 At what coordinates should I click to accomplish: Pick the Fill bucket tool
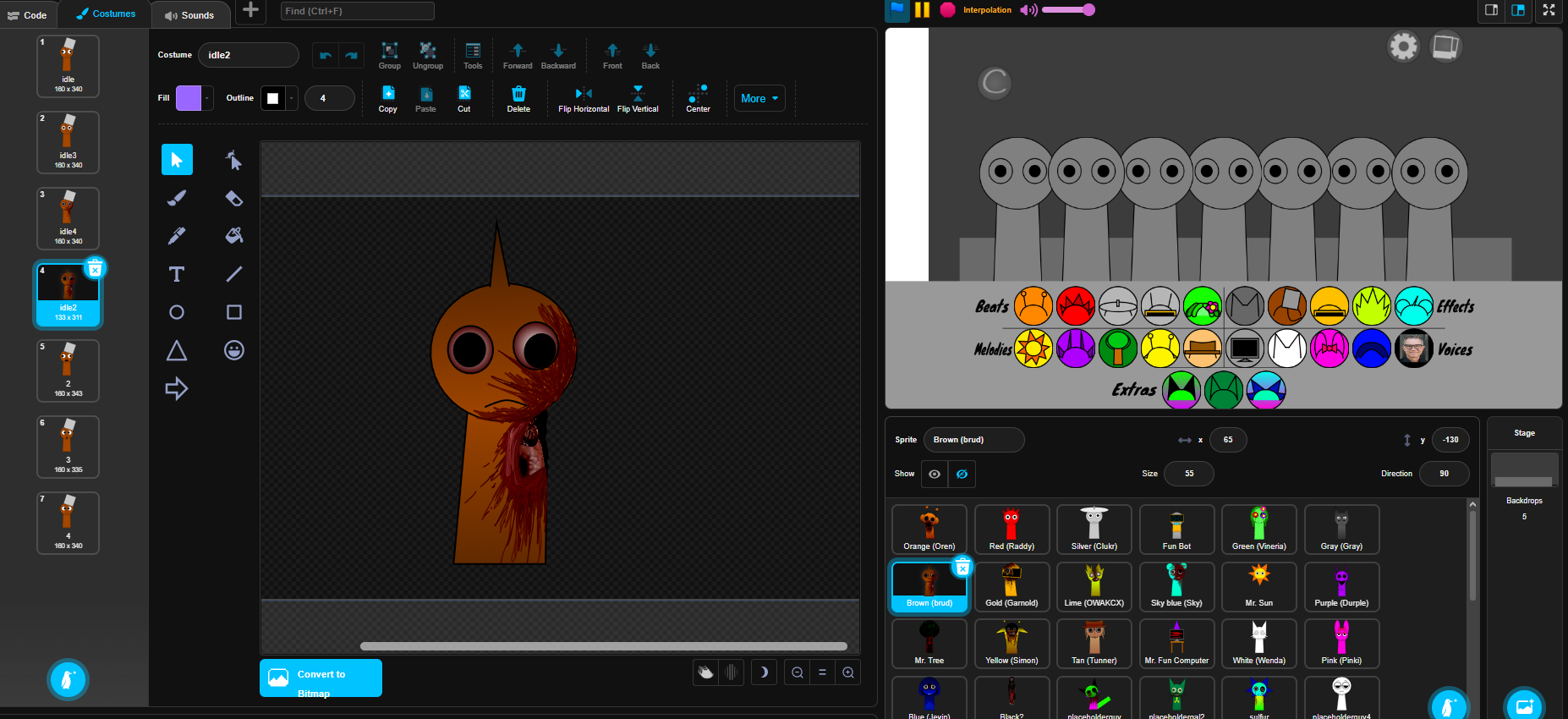pyautogui.click(x=234, y=236)
